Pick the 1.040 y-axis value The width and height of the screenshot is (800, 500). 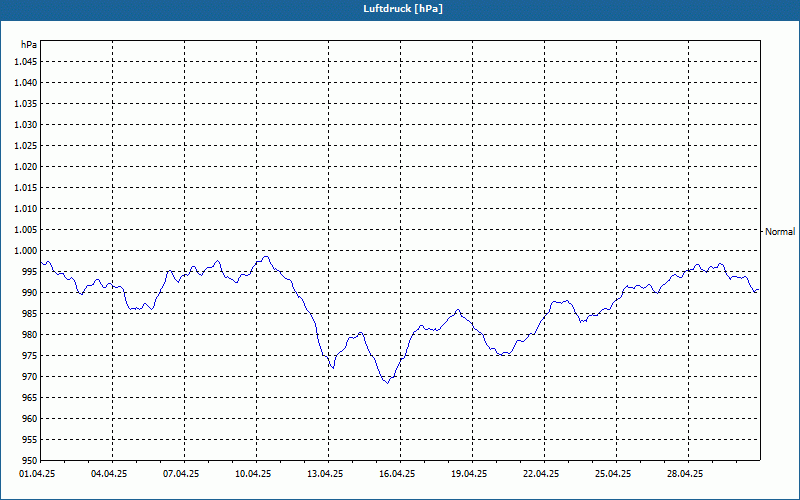[26, 83]
